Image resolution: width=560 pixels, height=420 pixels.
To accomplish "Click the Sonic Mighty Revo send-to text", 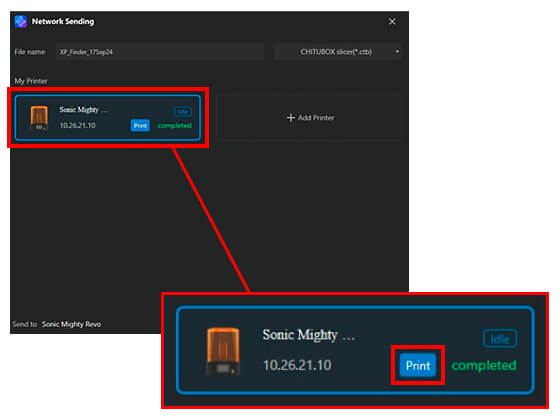I will [71, 324].
